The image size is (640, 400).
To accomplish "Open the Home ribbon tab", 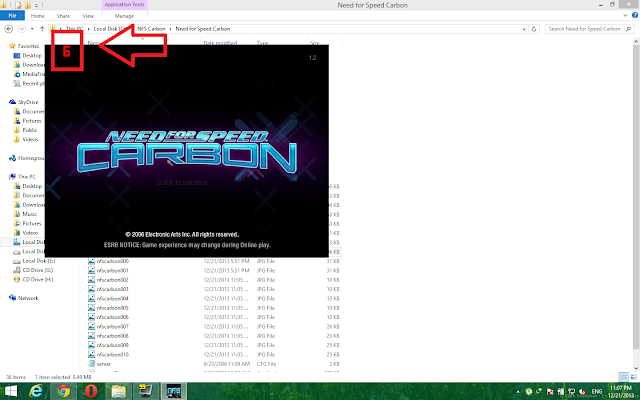I will tap(37, 16).
